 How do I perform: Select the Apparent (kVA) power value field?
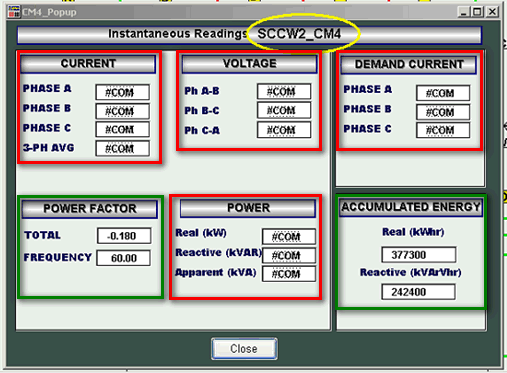point(289,274)
